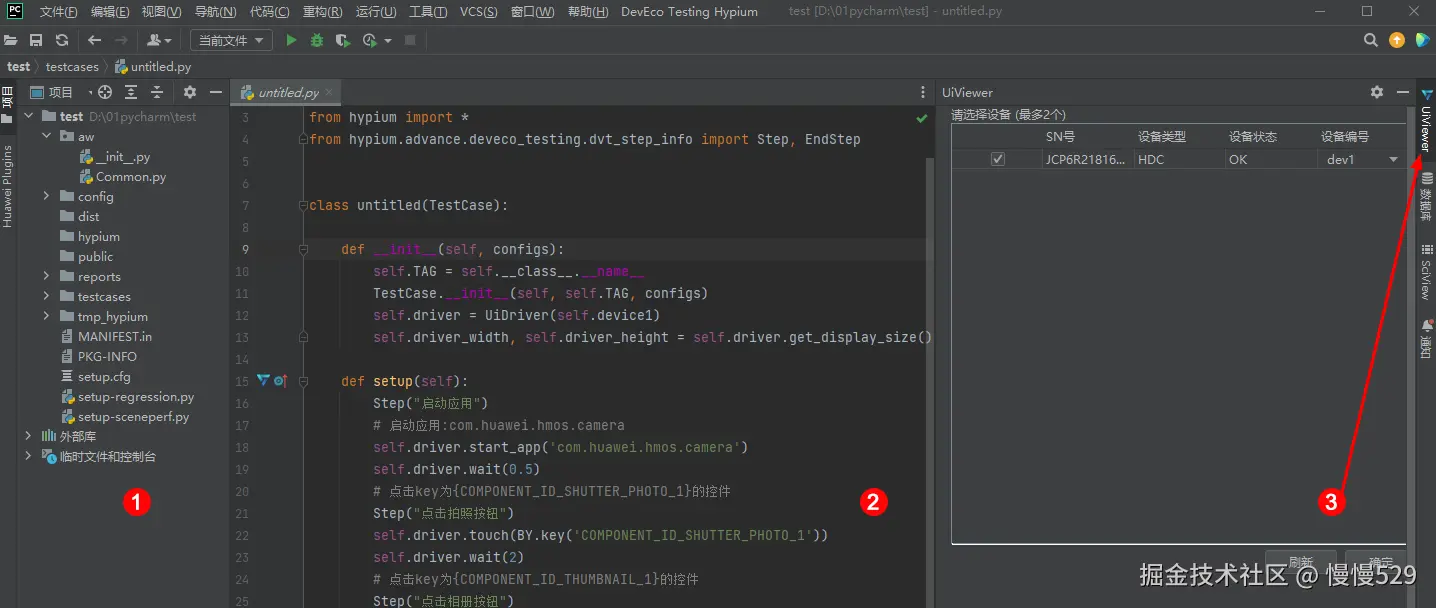Click the sync reload toolbar icon

tap(62, 40)
